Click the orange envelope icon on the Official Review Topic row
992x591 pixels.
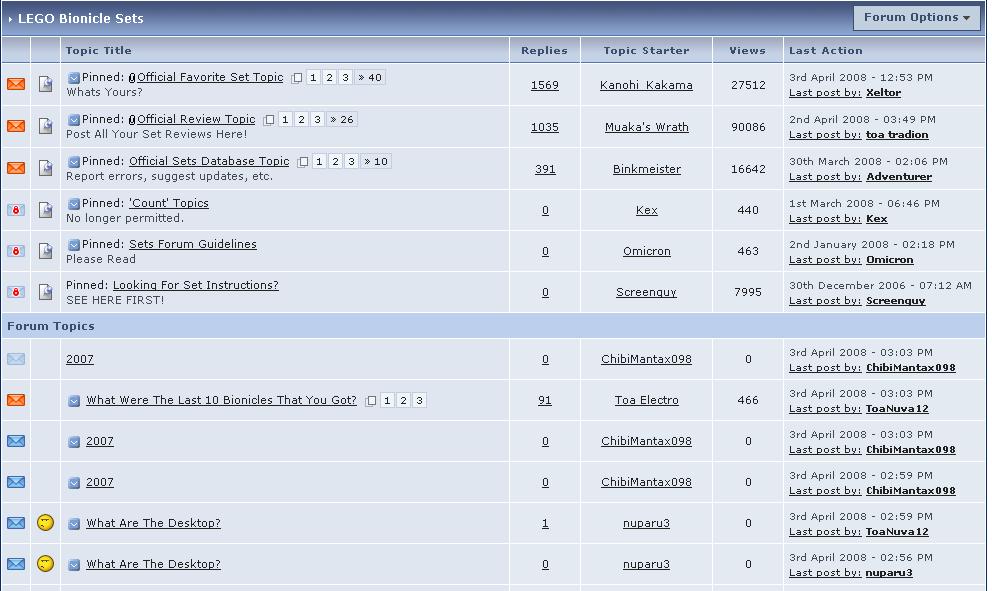click(16, 126)
